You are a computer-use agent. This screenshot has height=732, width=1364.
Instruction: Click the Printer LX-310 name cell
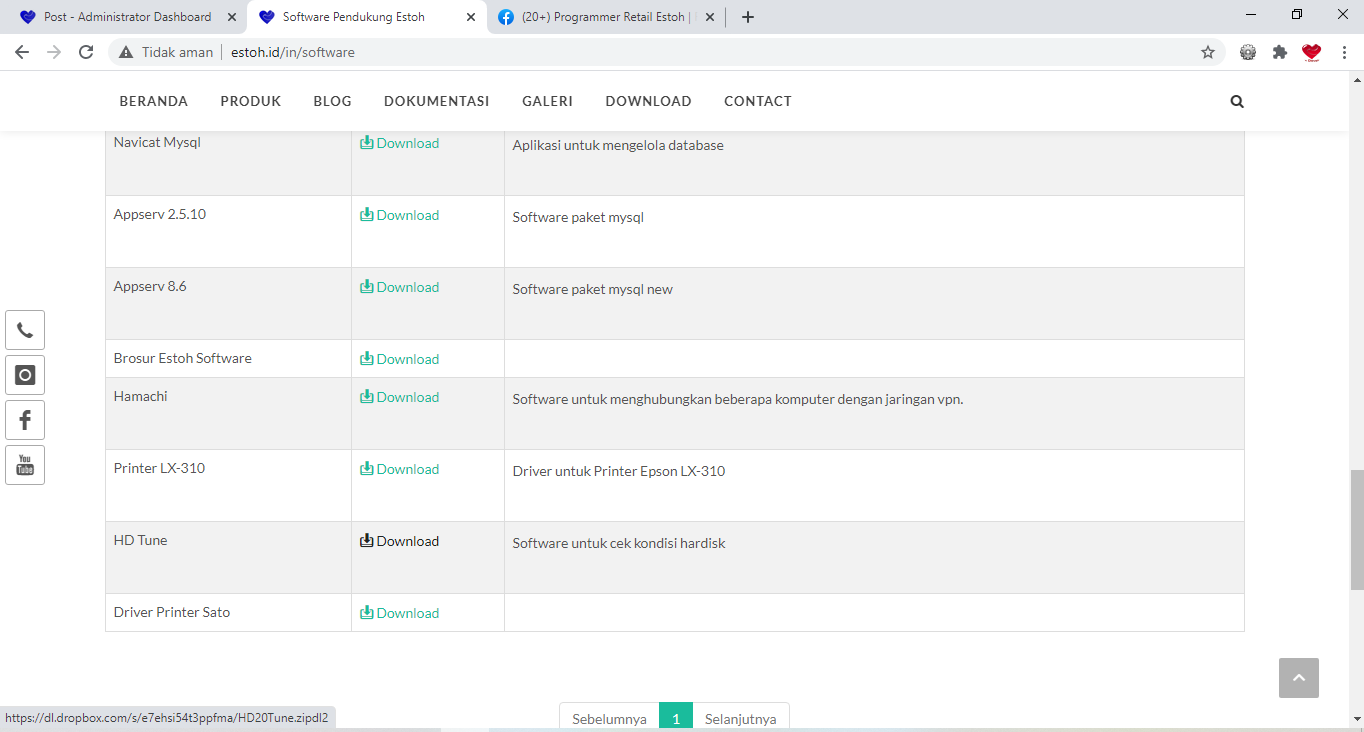tap(228, 485)
